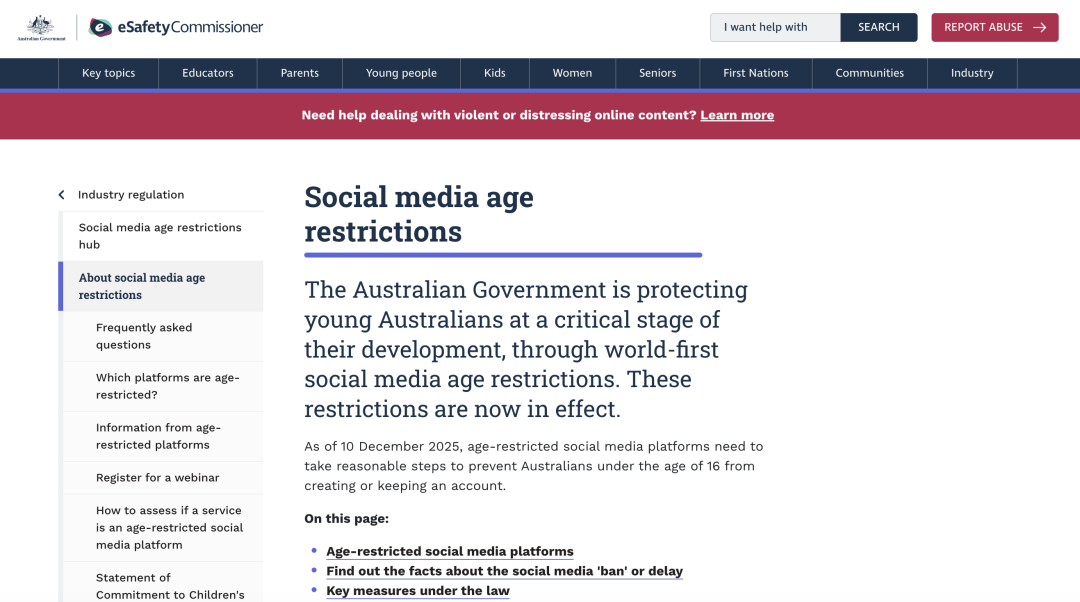The image size is (1080, 602).
Task: Open the Parents menu
Action: 300,73
